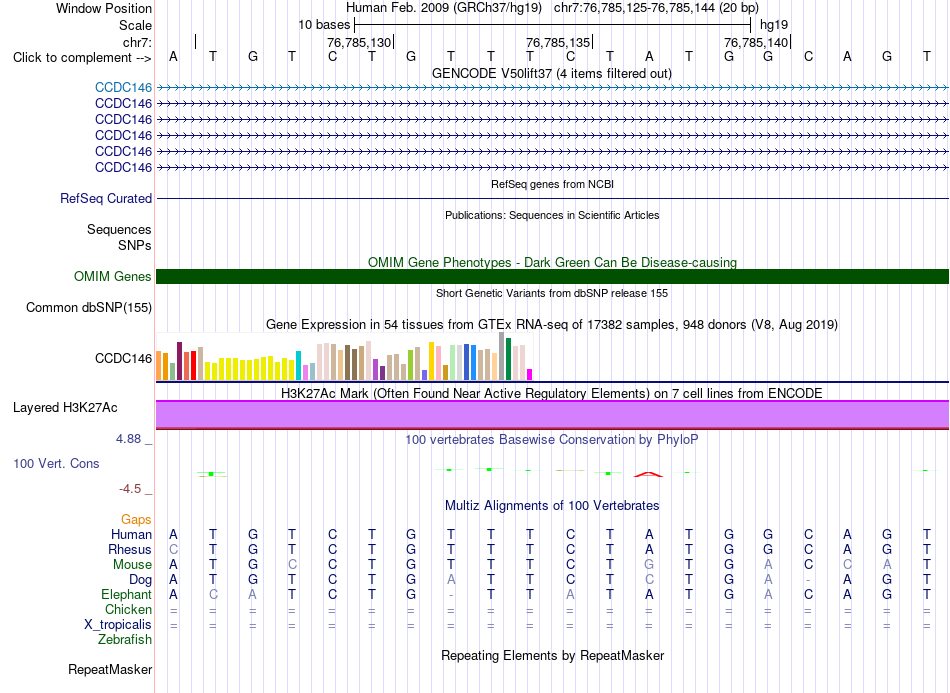Select the orange Gaps label
This screenshot has height=693, width=950.
click(136, 519)
